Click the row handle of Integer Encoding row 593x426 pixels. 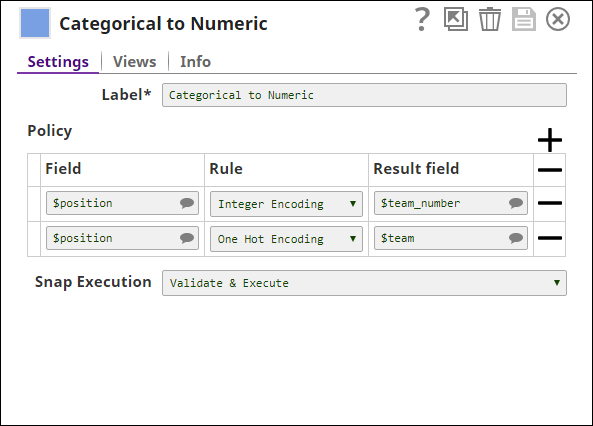(34, 204)
